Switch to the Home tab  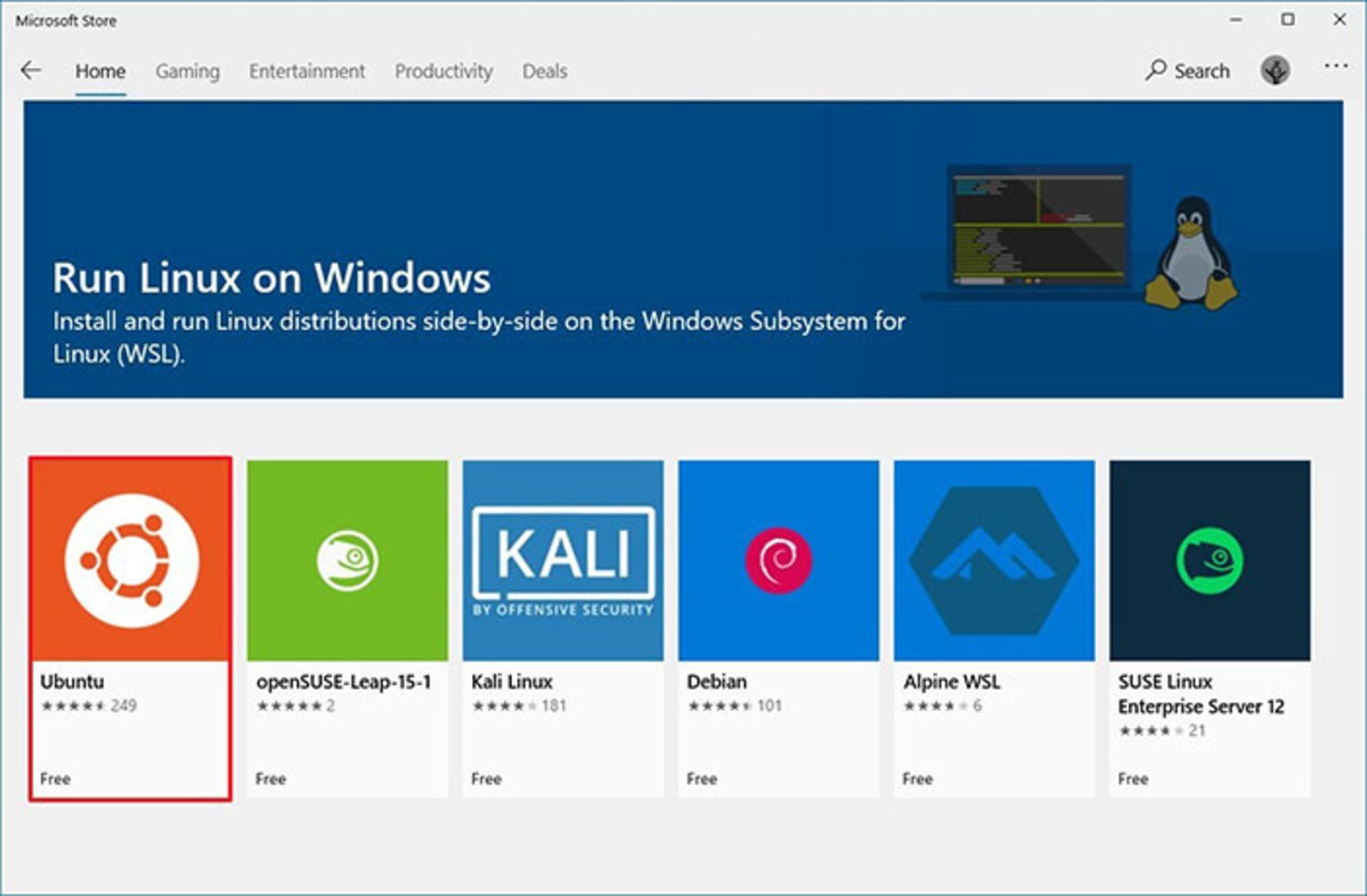(x=100, y=71)
